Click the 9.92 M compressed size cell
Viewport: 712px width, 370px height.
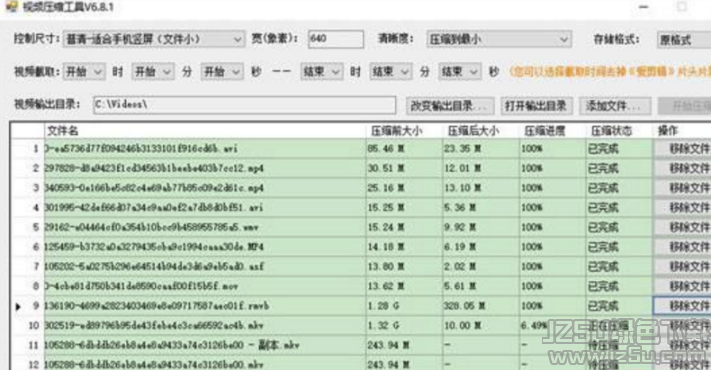pyautogui.click(x=481, y=227)
